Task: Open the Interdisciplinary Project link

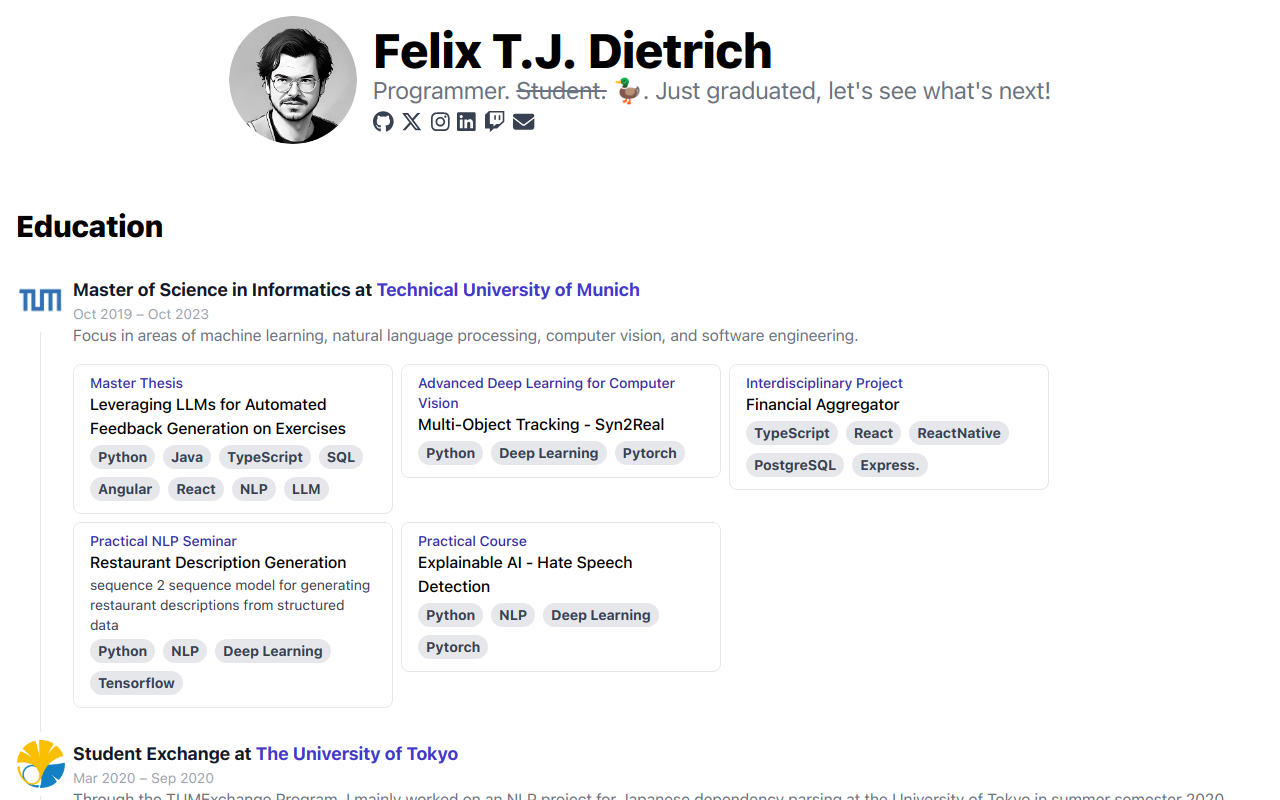Action: pyautogui.click(x=823, y=383)
